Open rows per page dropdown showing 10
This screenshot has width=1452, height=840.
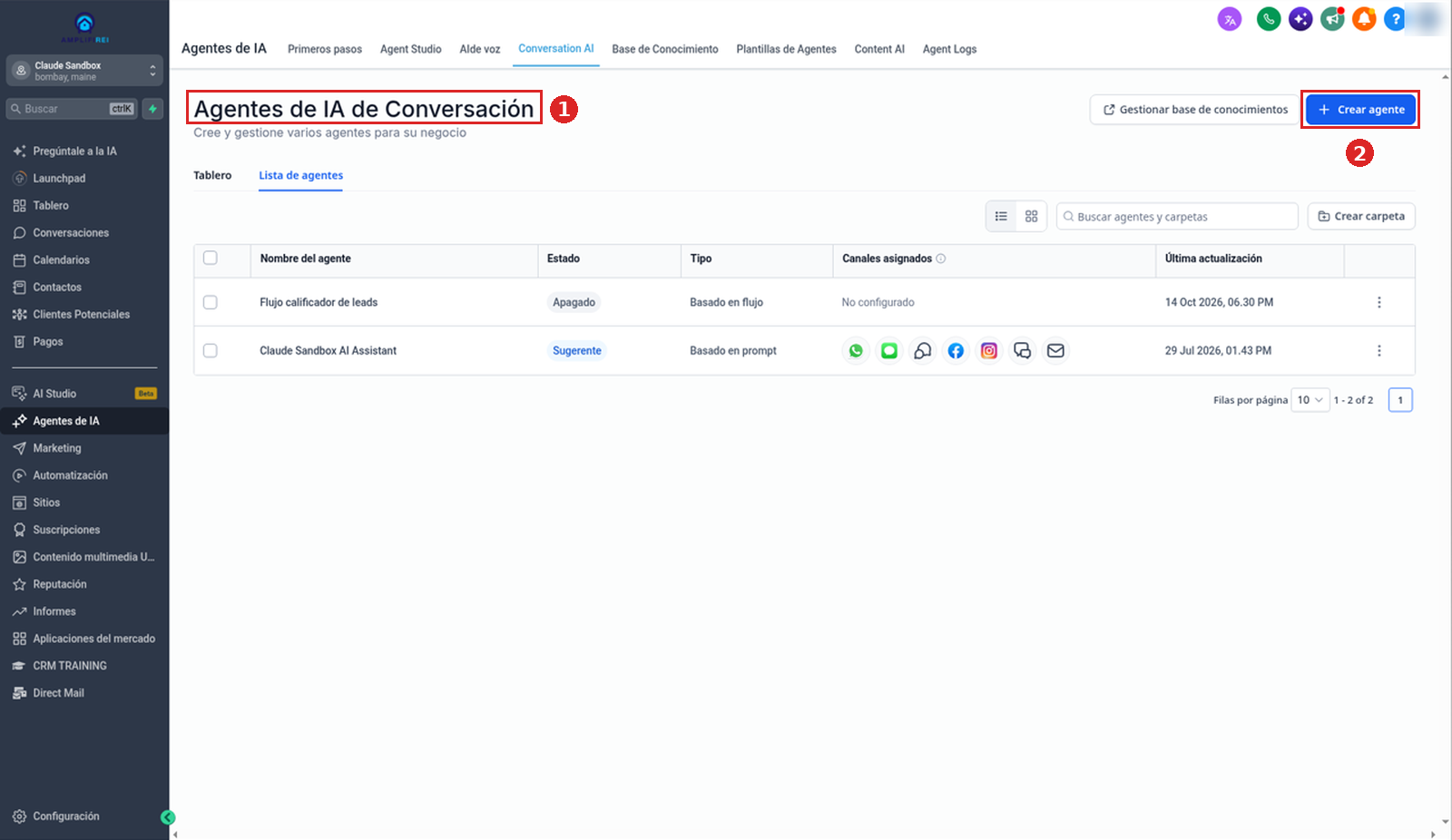[1310, 400]
